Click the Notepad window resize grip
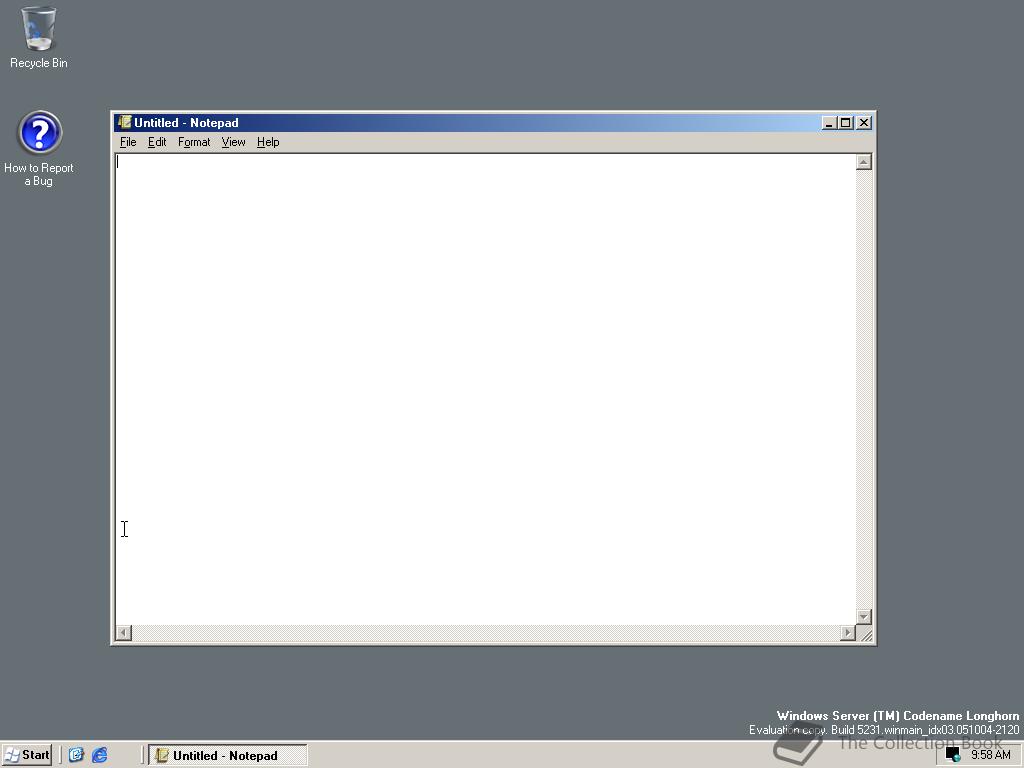The height and width of the screenshot is (768, 1024). coord(865,633)
